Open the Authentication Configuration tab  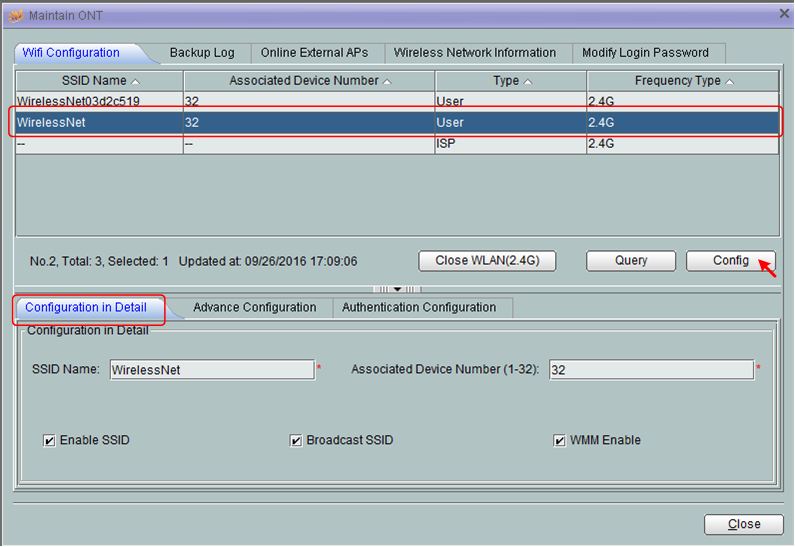(419, 308)
